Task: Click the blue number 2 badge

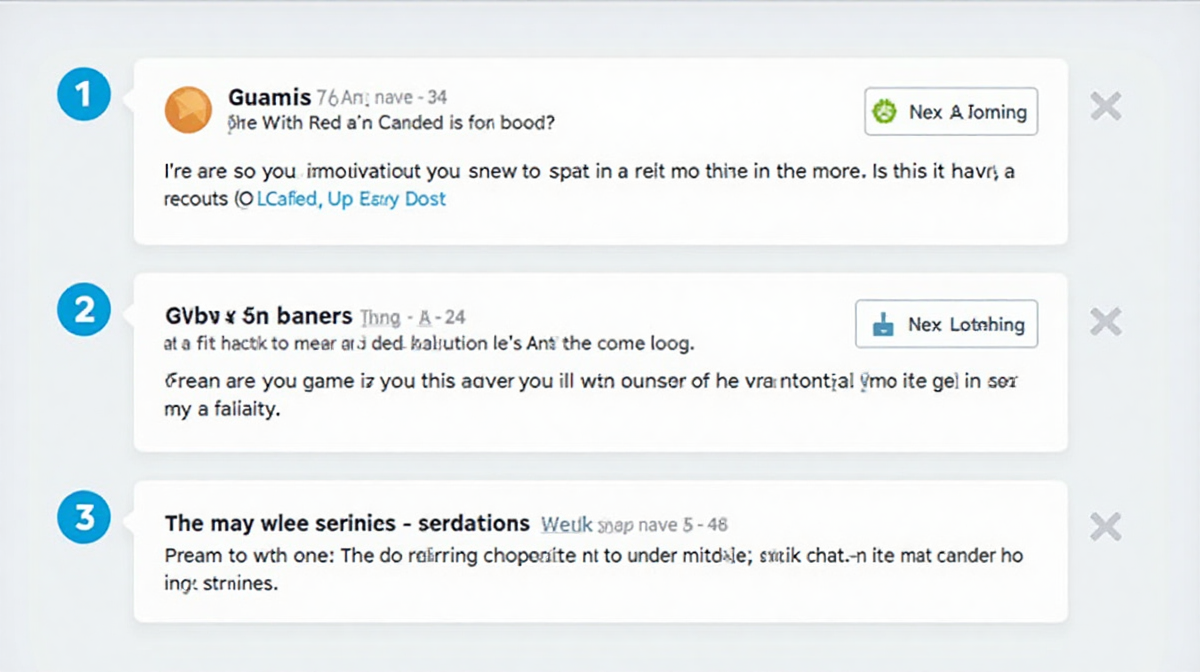Action: click(x=84, y=311)
